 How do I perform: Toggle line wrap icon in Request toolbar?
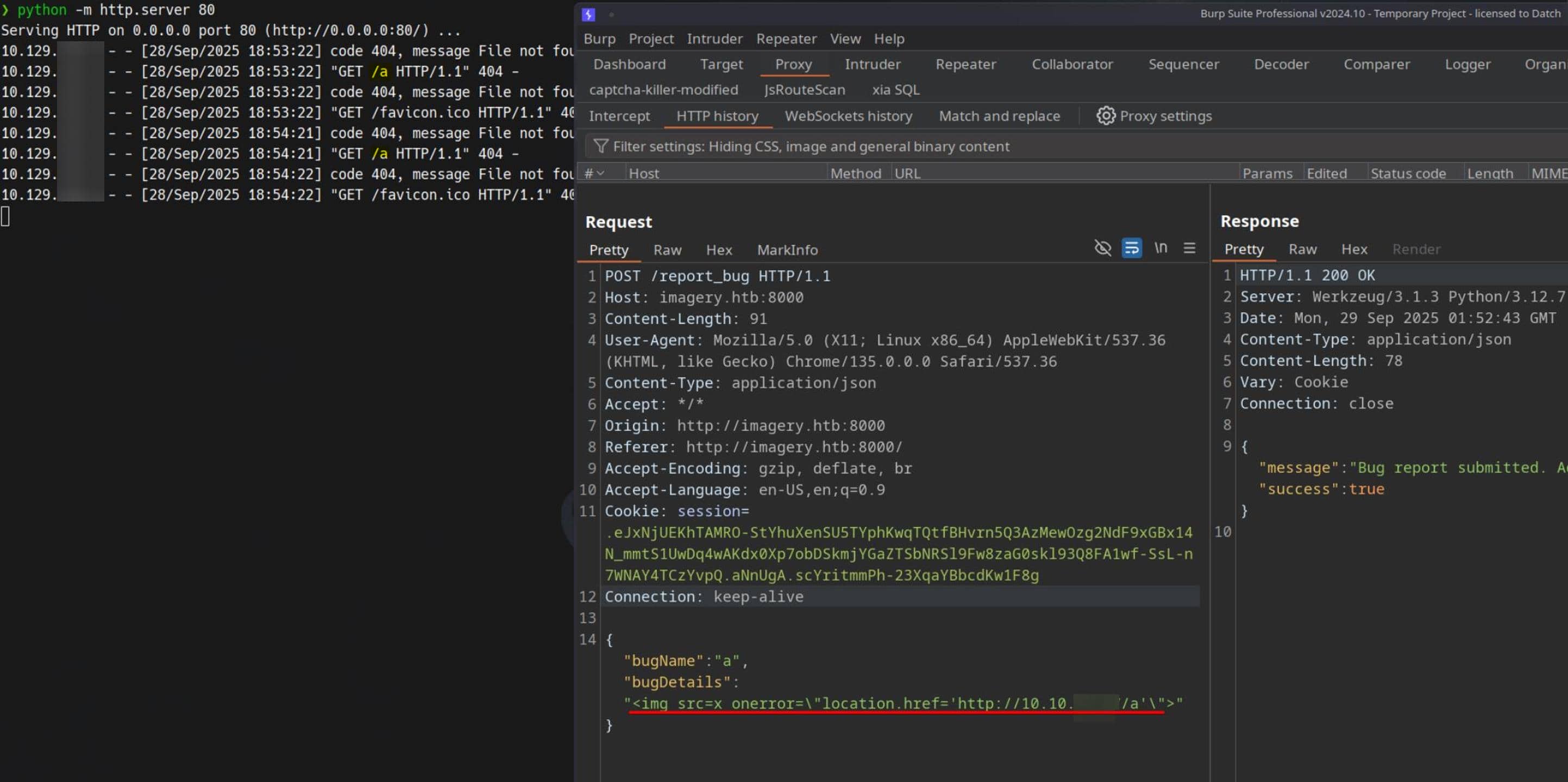coord(1132,248)
